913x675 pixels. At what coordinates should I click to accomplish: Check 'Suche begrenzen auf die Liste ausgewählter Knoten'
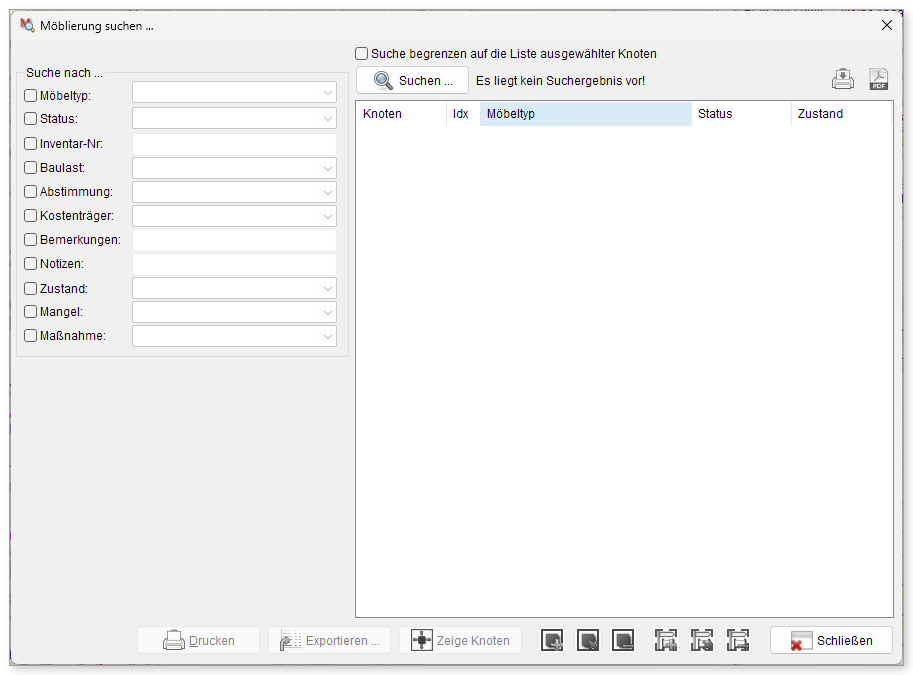(x=362, y=54)
